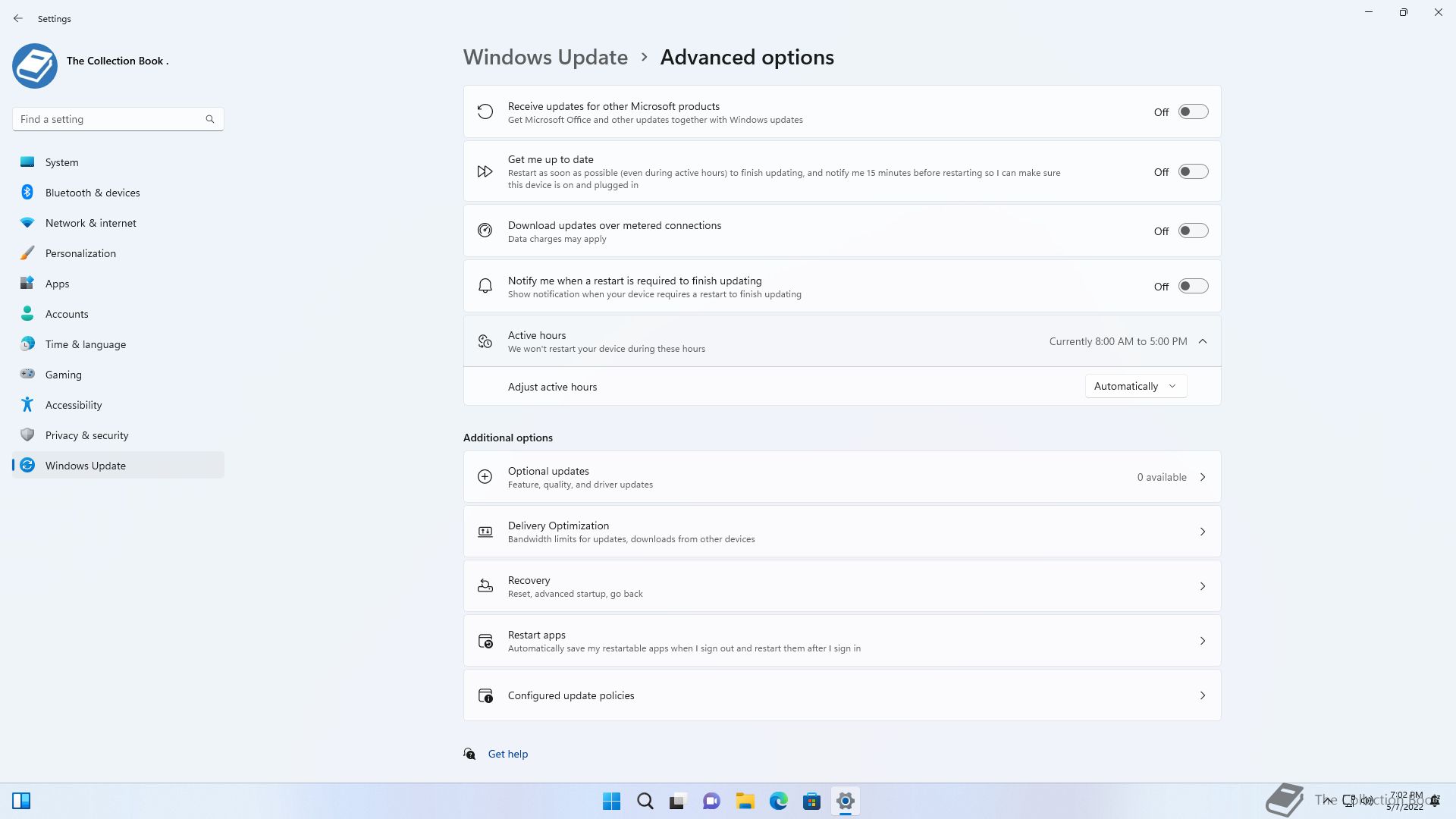This screenshot has height=819, width=1456.
Task: Enable Receive updates for other Microsoft products
Action: point(1193,111)
